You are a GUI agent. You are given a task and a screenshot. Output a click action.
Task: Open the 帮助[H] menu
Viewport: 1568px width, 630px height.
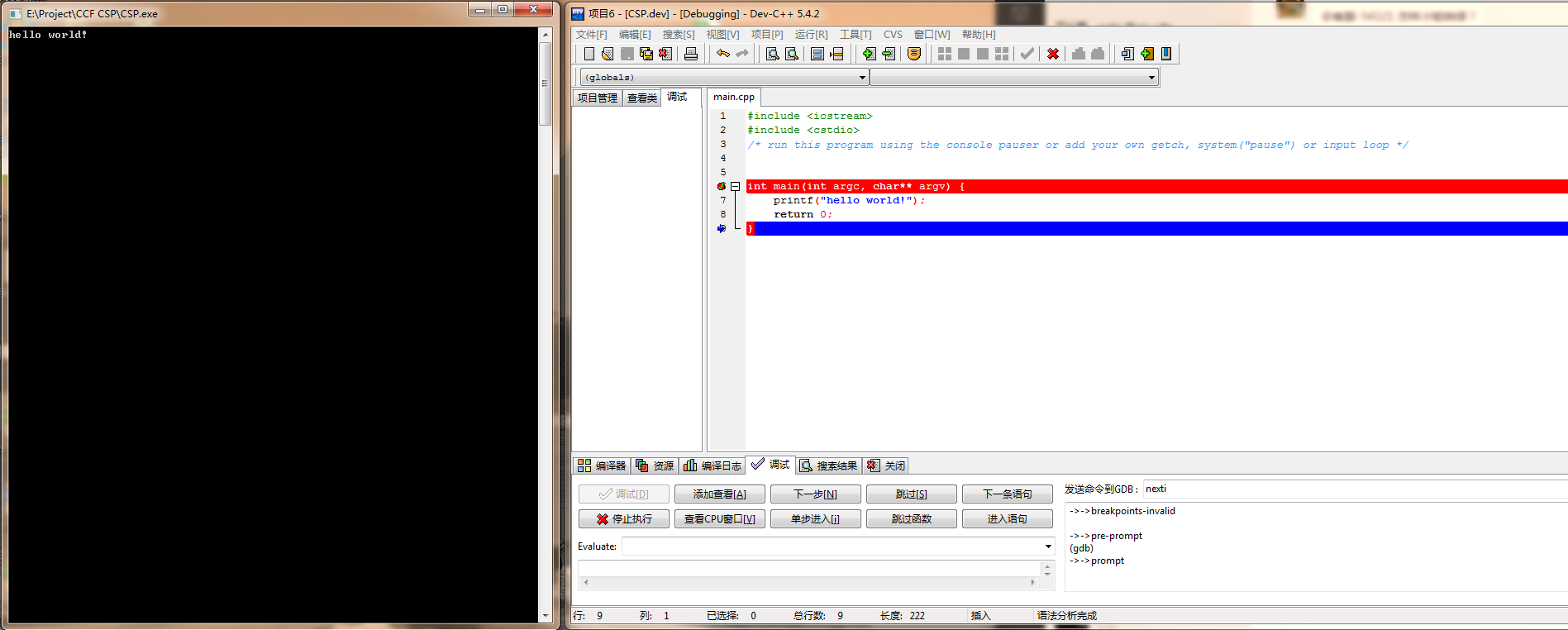coord(979,35)
